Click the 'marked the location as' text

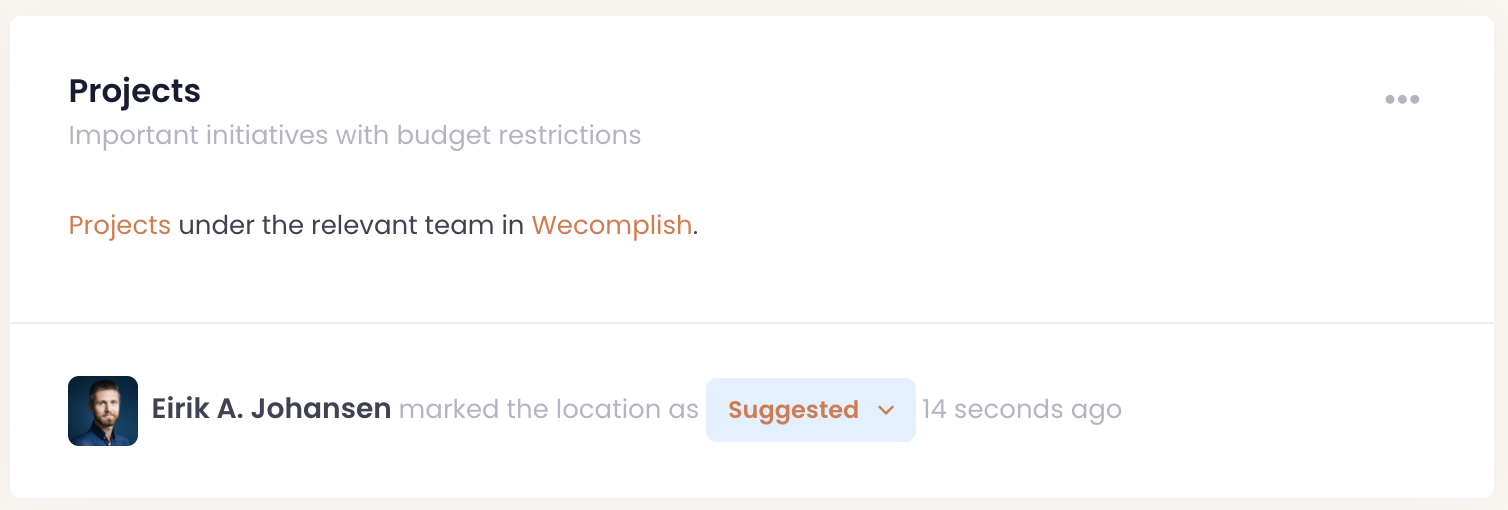click(x=548, y=410)
